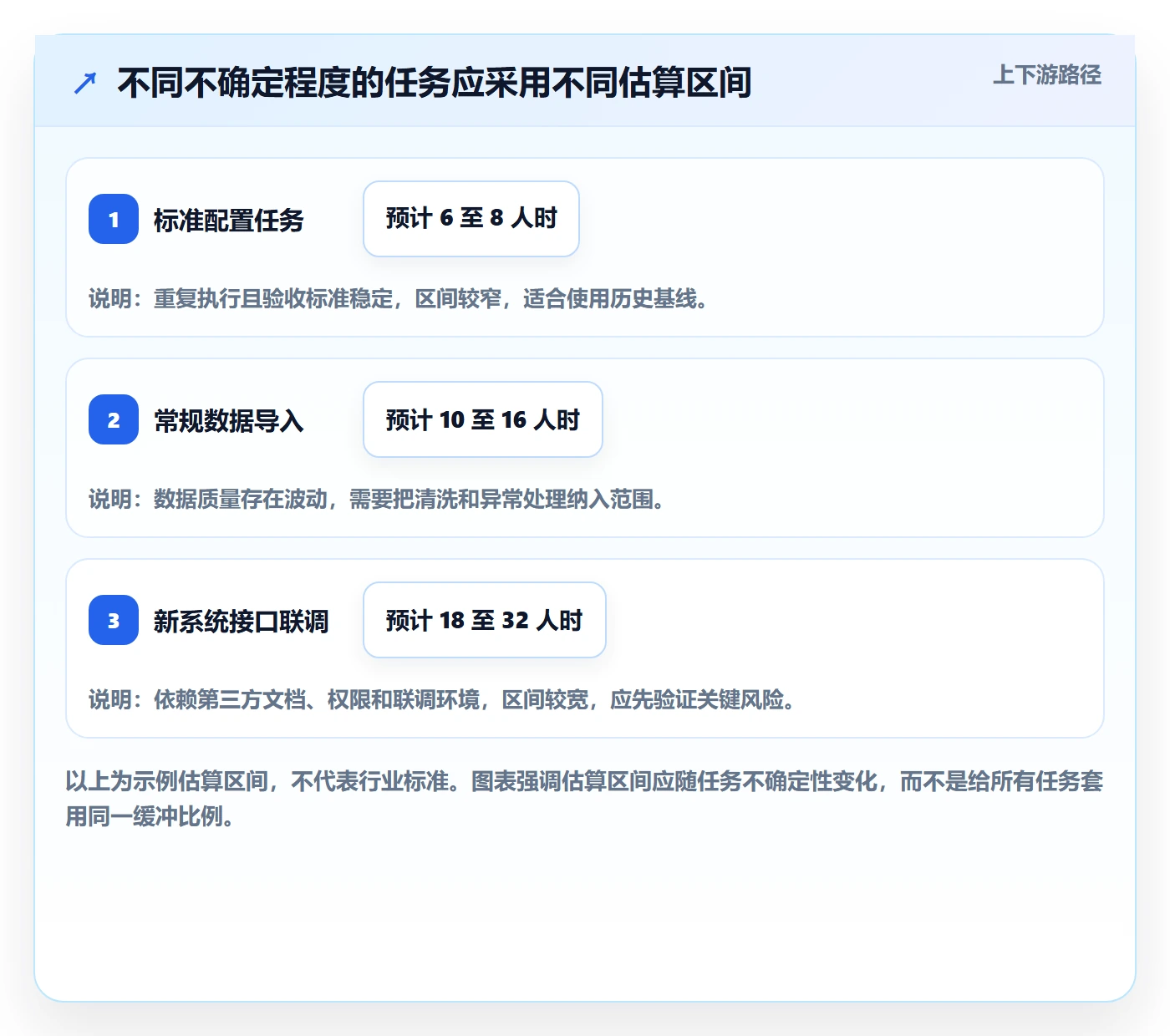The width and height of the screenshot is (1170, 1036).
Task: Click the 预计 18 至 32 人时 estimate chip
Action: [x=485, y=620]
